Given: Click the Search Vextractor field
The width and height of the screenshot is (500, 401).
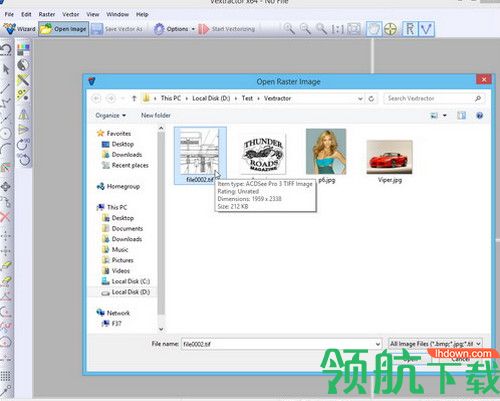Looking at the screenshot, I should click(434, 98).
